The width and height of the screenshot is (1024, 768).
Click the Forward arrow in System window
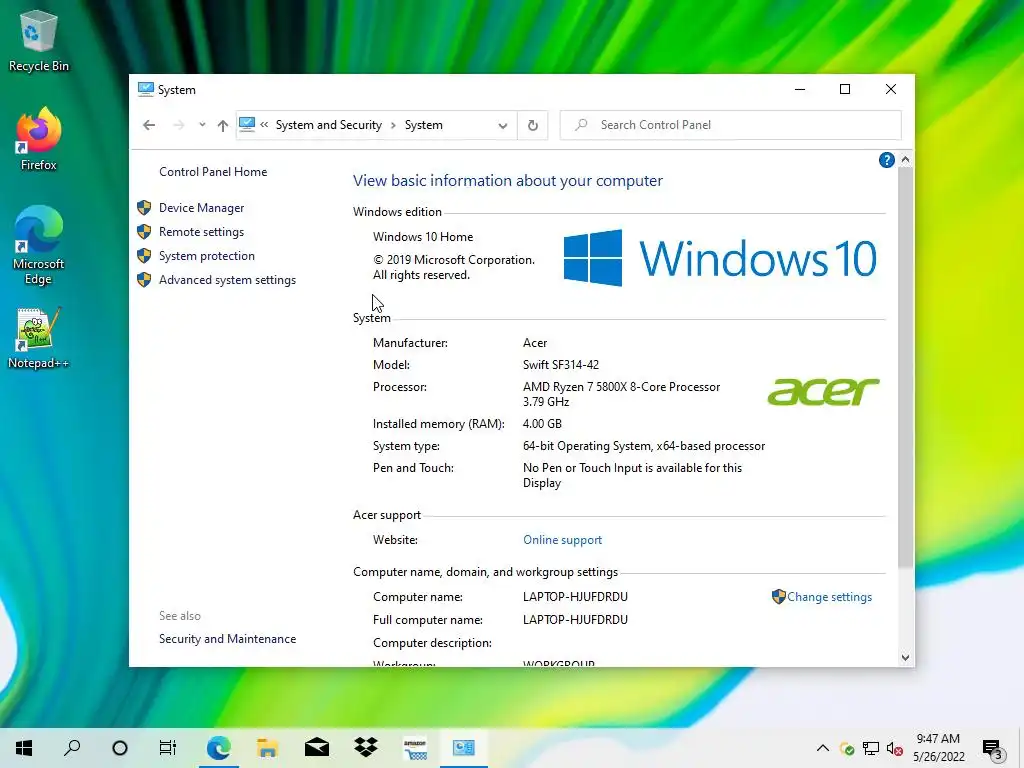coord(178,125)
